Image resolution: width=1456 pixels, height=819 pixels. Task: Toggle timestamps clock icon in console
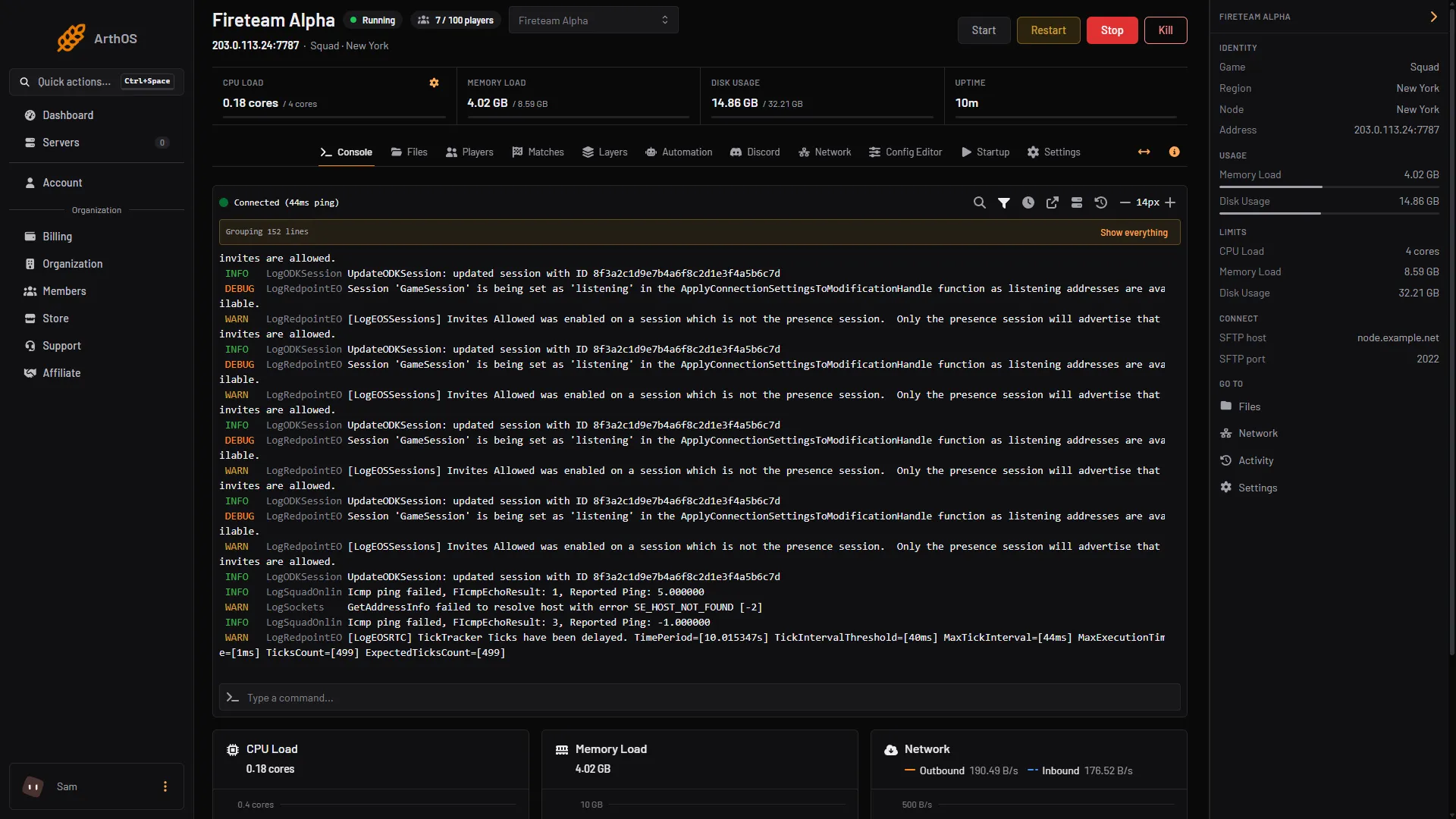1028,202
